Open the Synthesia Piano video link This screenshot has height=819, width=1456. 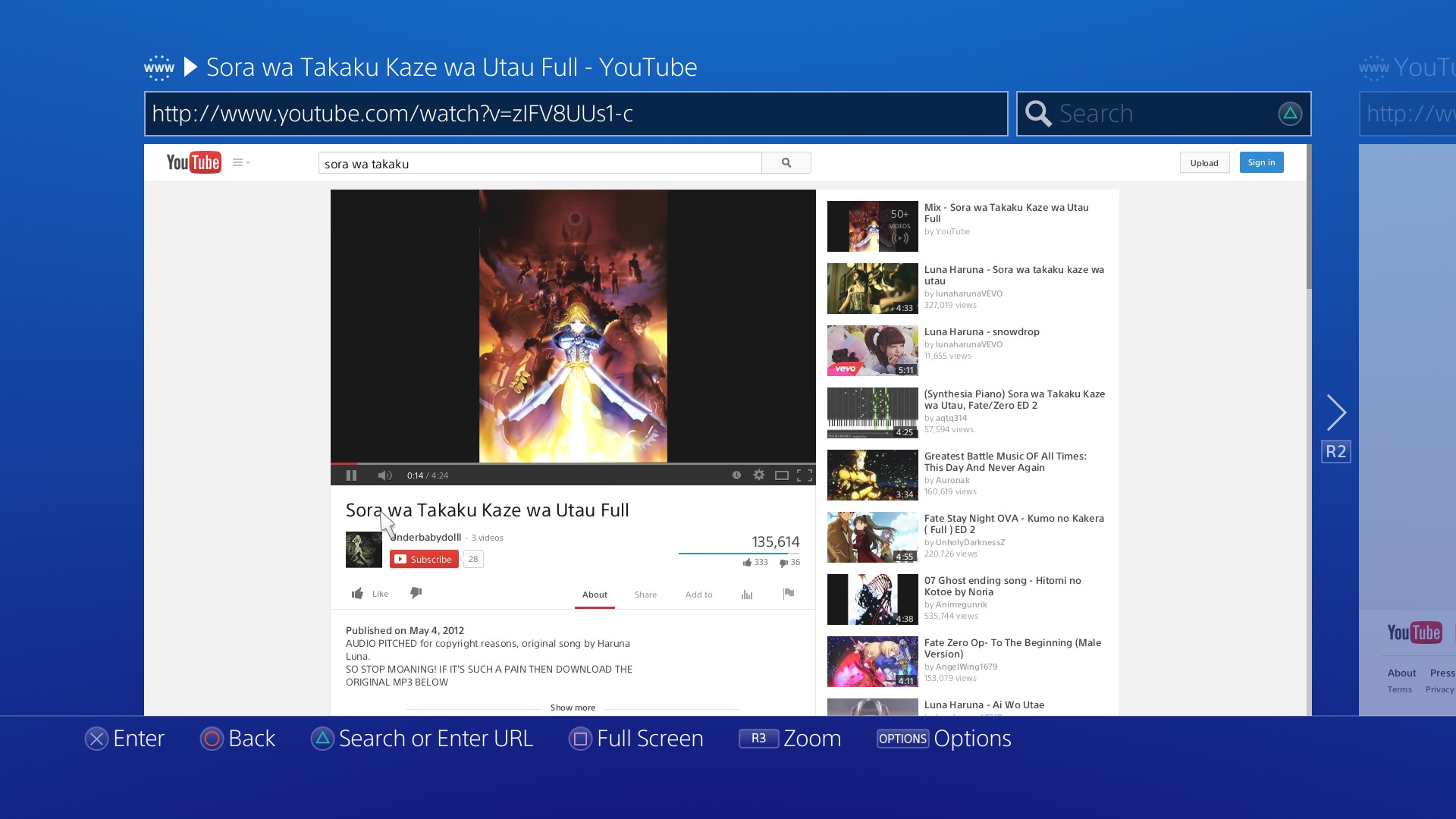(1015, 400)
